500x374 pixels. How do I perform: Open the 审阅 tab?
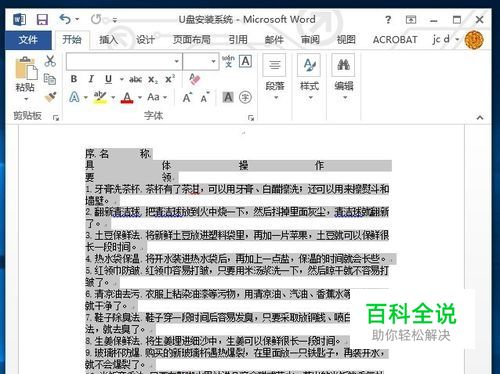(x=310, y=40)
